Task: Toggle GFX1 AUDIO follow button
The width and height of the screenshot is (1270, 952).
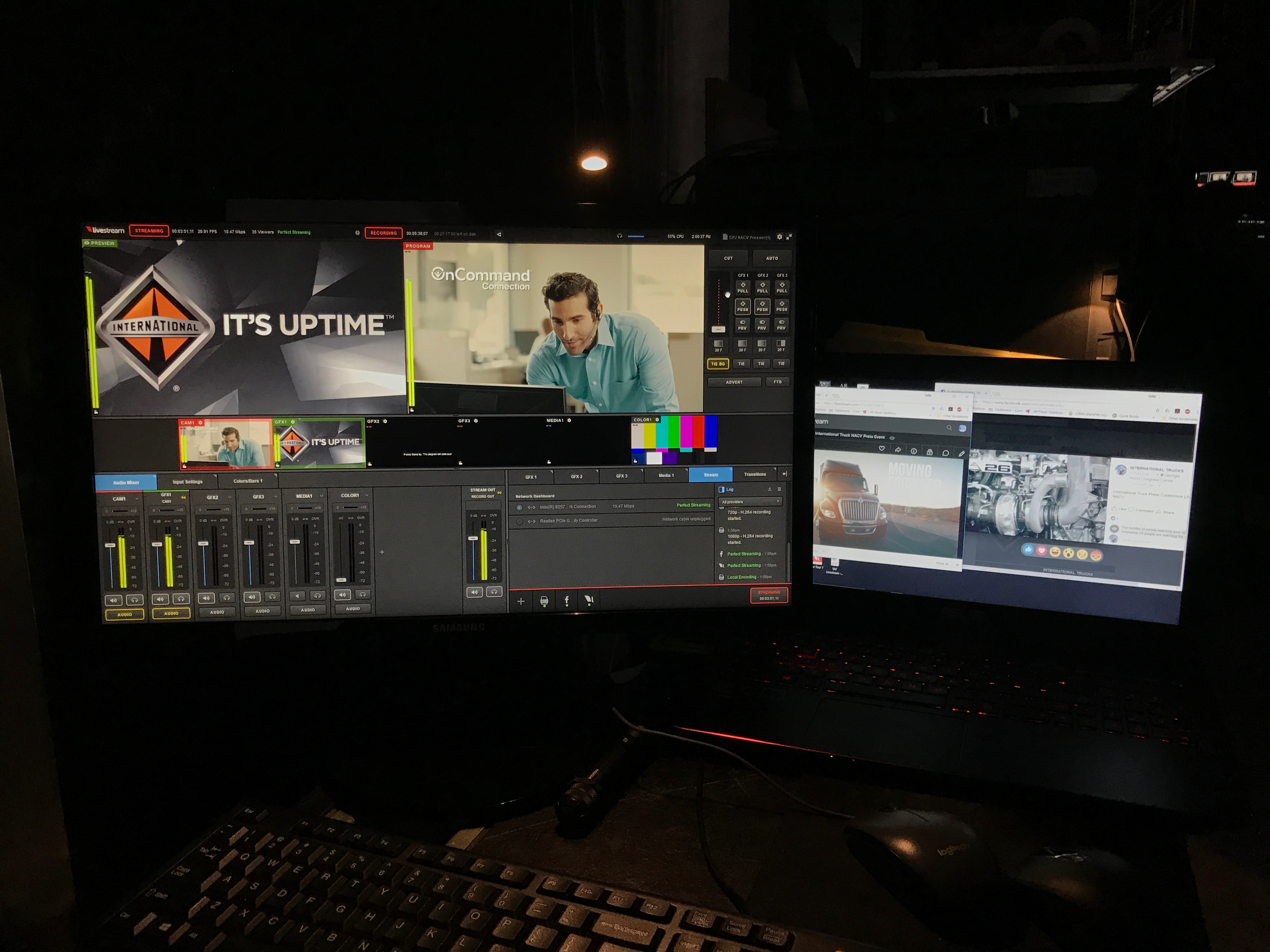Action: click(x=171, y=614)
